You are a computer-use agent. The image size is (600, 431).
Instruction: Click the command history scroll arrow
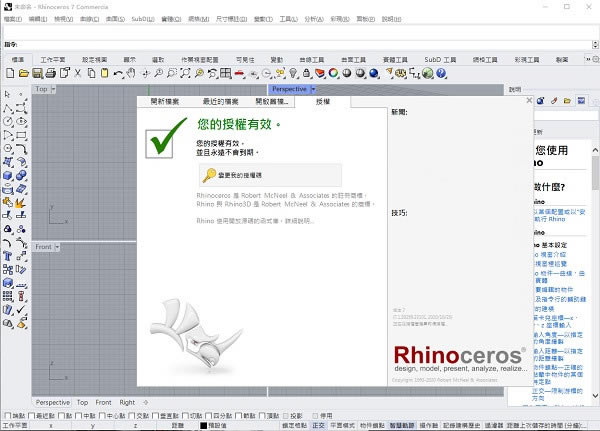coord(595,44)
